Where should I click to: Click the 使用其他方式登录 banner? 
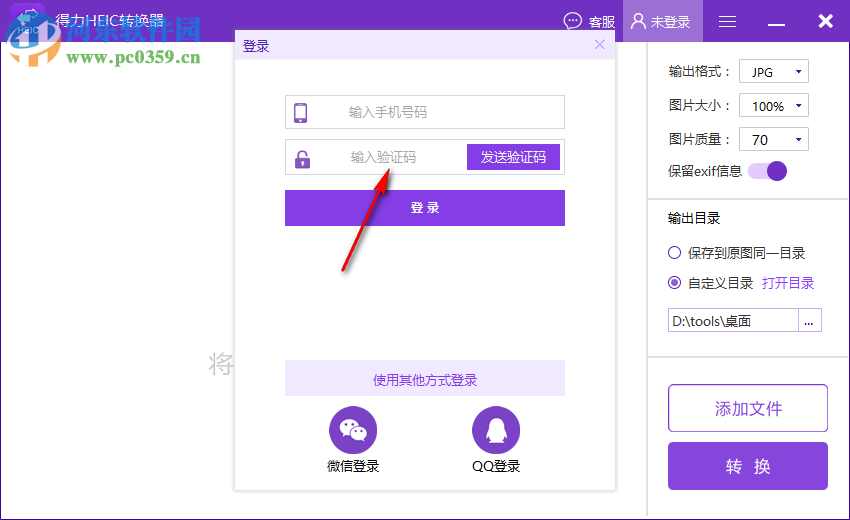point(425,378)
